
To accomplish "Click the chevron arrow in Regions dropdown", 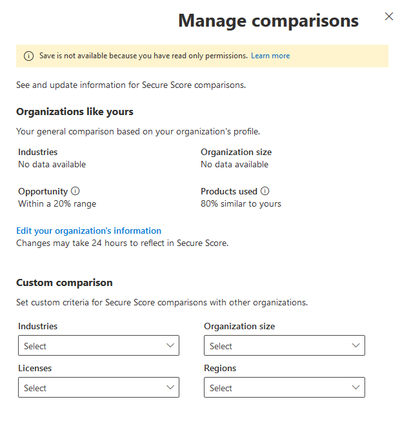I will point(356,387).
